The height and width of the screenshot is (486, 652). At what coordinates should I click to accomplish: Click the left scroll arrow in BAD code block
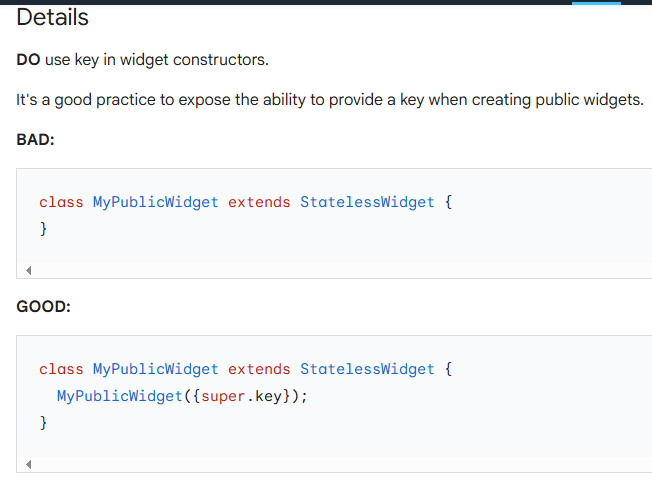[x=28, y=270]
